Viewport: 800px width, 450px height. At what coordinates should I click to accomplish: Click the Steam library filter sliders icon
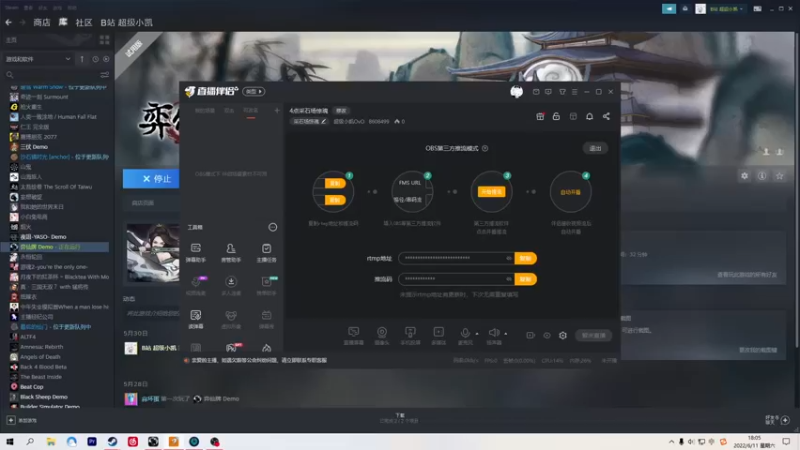pyautogui.click(x=105, y=74)
